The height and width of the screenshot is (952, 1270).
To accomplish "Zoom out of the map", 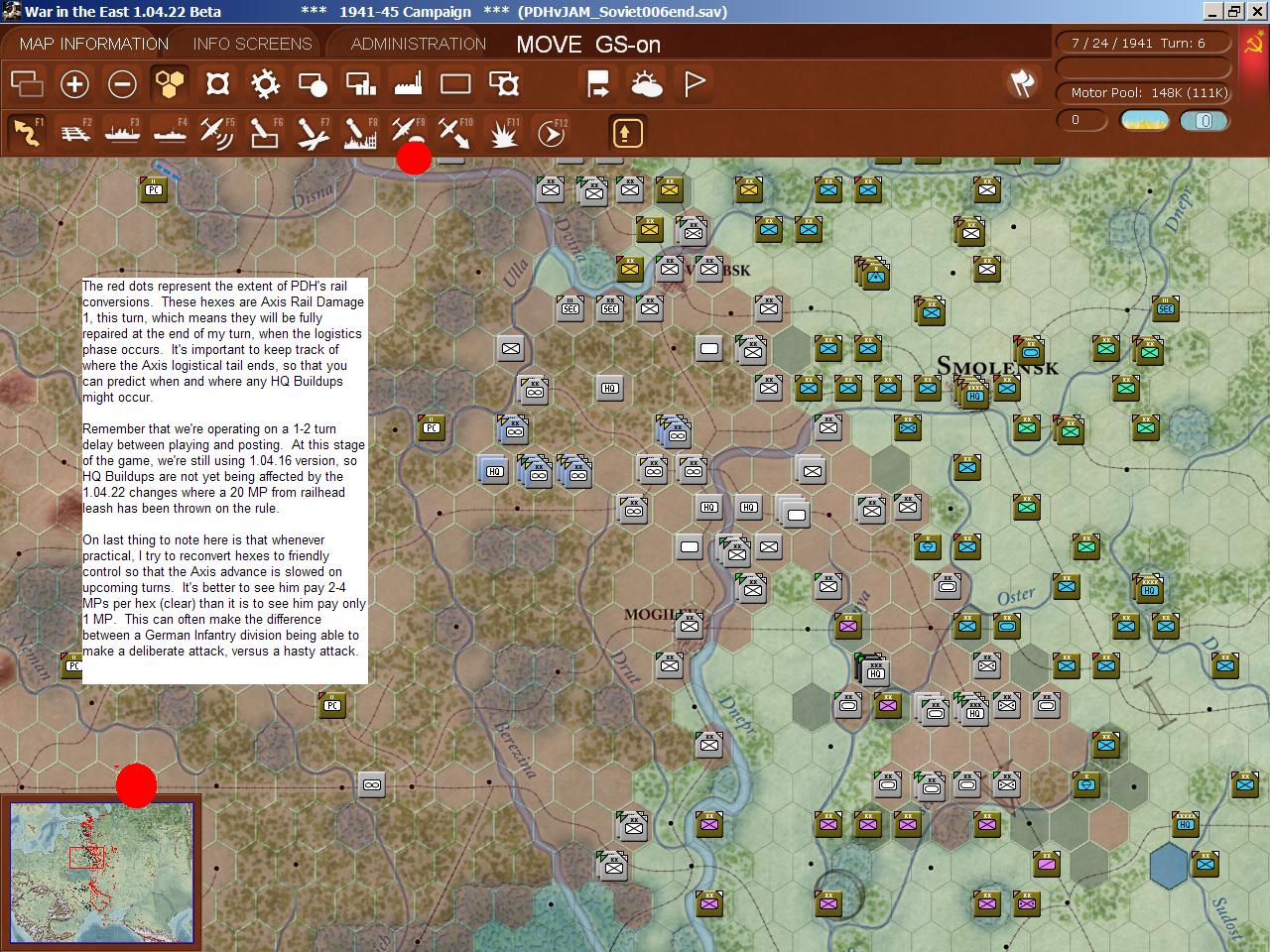I will (x=122, y=84).
